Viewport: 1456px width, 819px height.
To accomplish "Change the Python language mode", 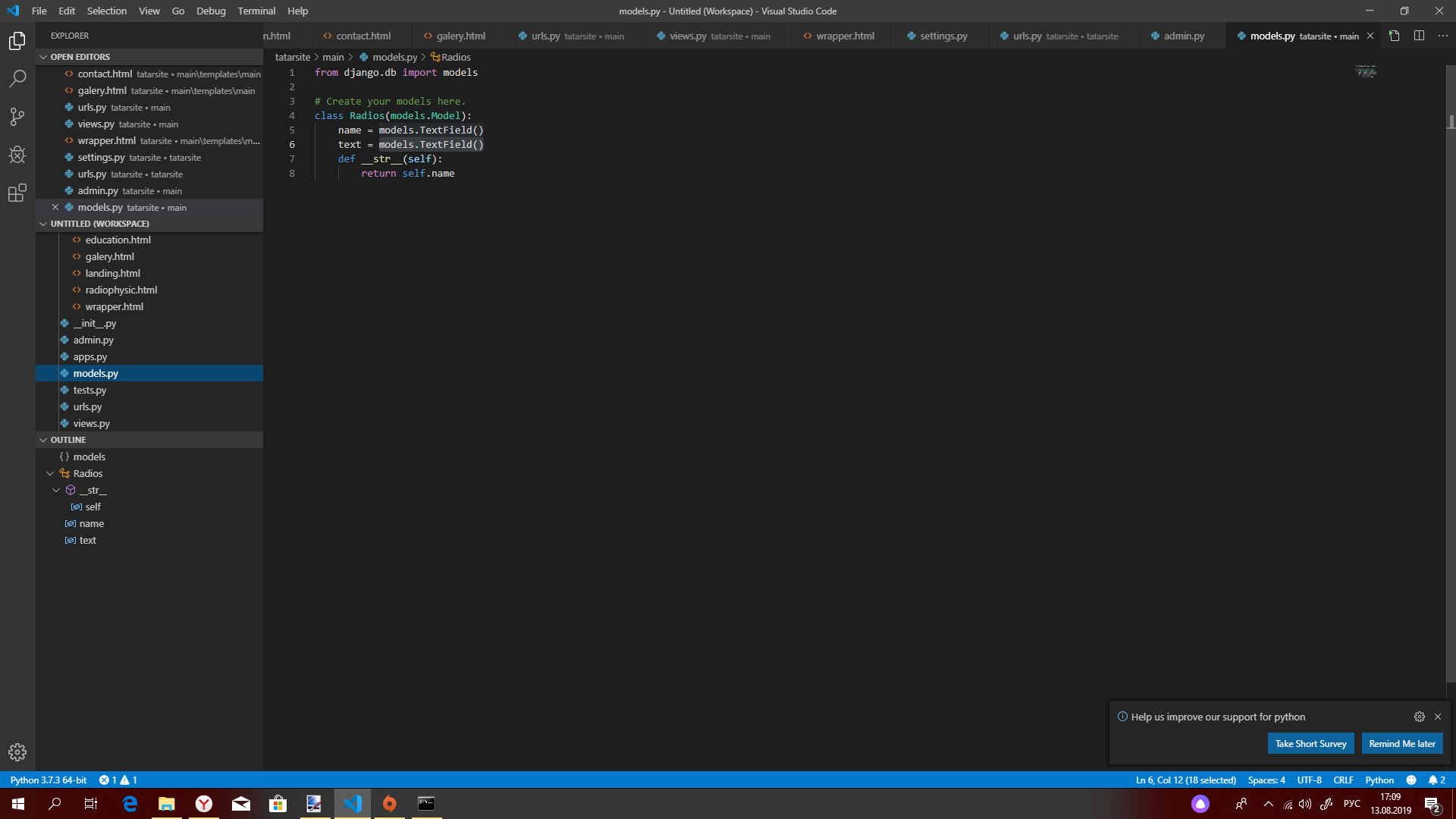I will pos(1379,780).
